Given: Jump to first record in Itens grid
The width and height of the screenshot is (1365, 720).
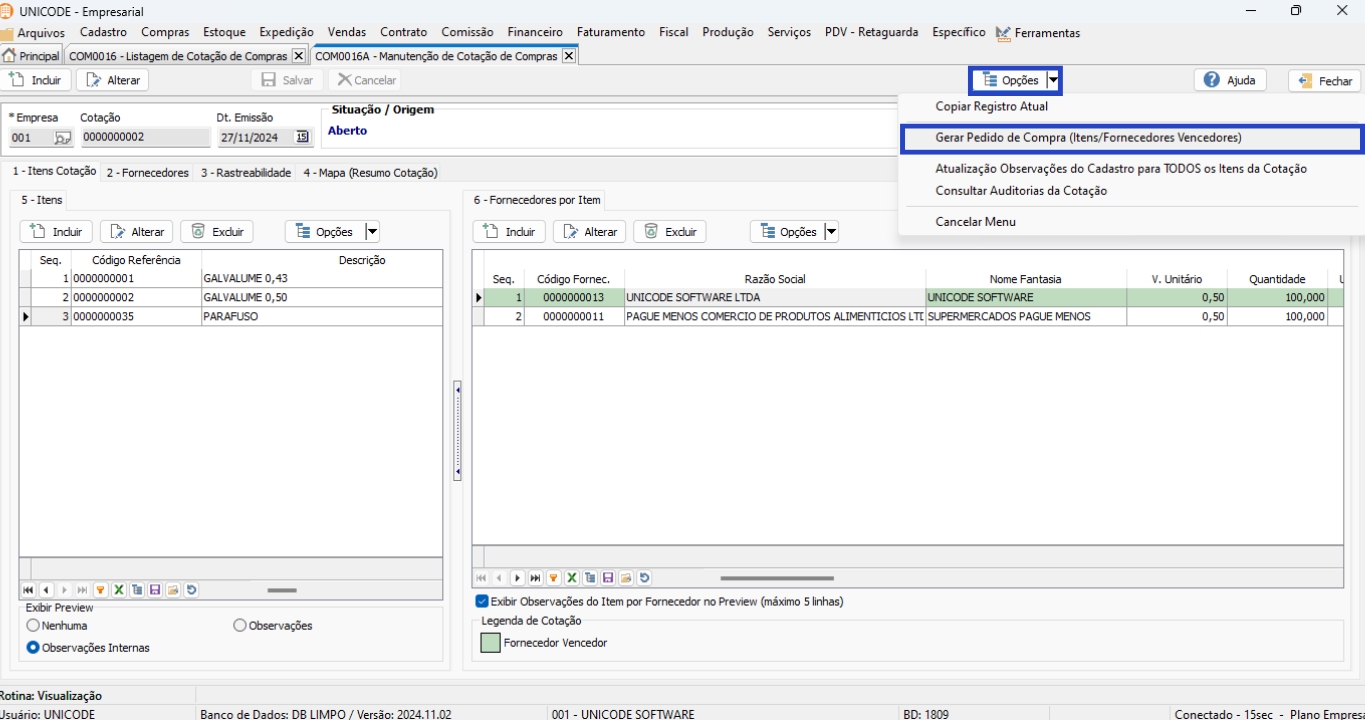Looking at the screenshot, I should [28, 591].
